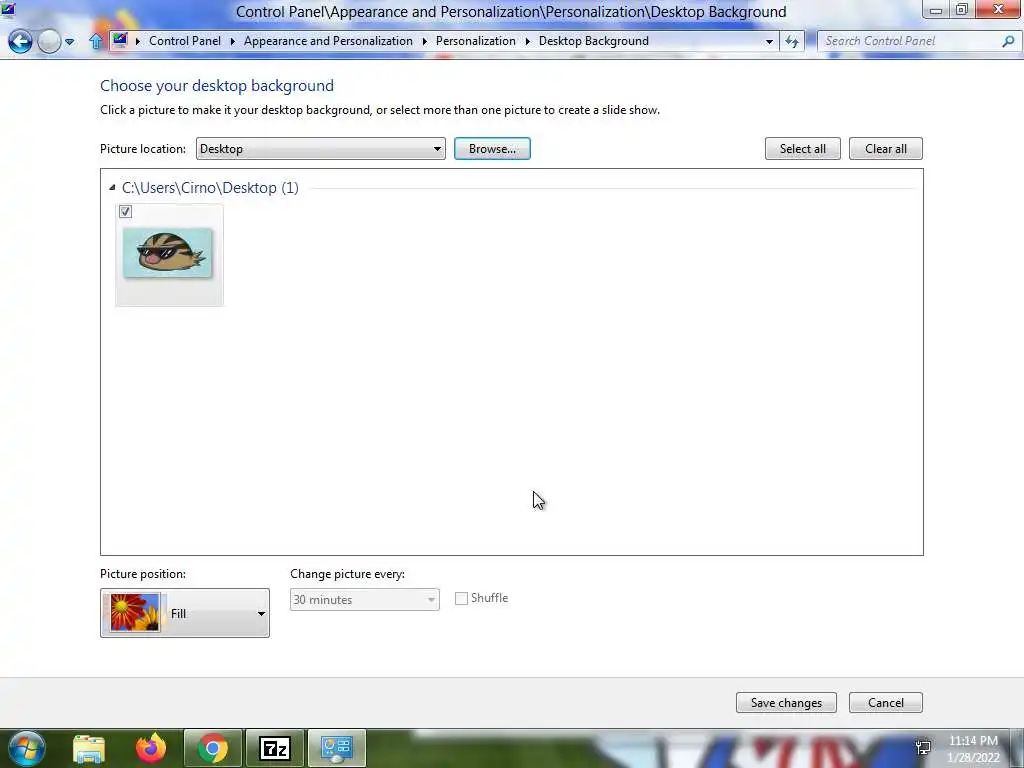
Task: Click the Refresh address bar button
Action: (x=792, y=41)
